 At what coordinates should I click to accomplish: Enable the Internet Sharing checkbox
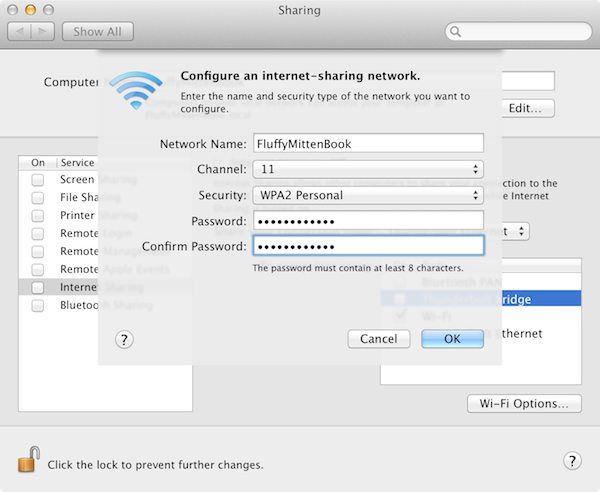(x=38, y=287)
